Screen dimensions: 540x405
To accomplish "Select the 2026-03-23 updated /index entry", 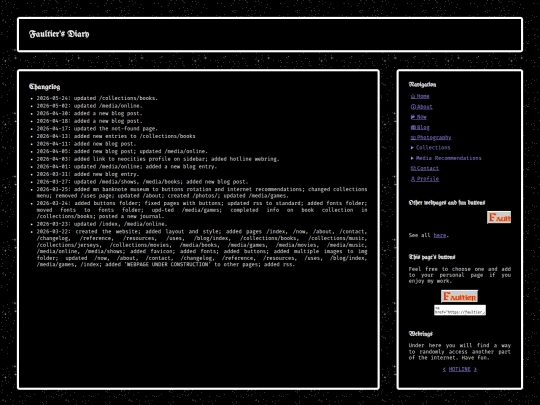I will coord(102,224).
